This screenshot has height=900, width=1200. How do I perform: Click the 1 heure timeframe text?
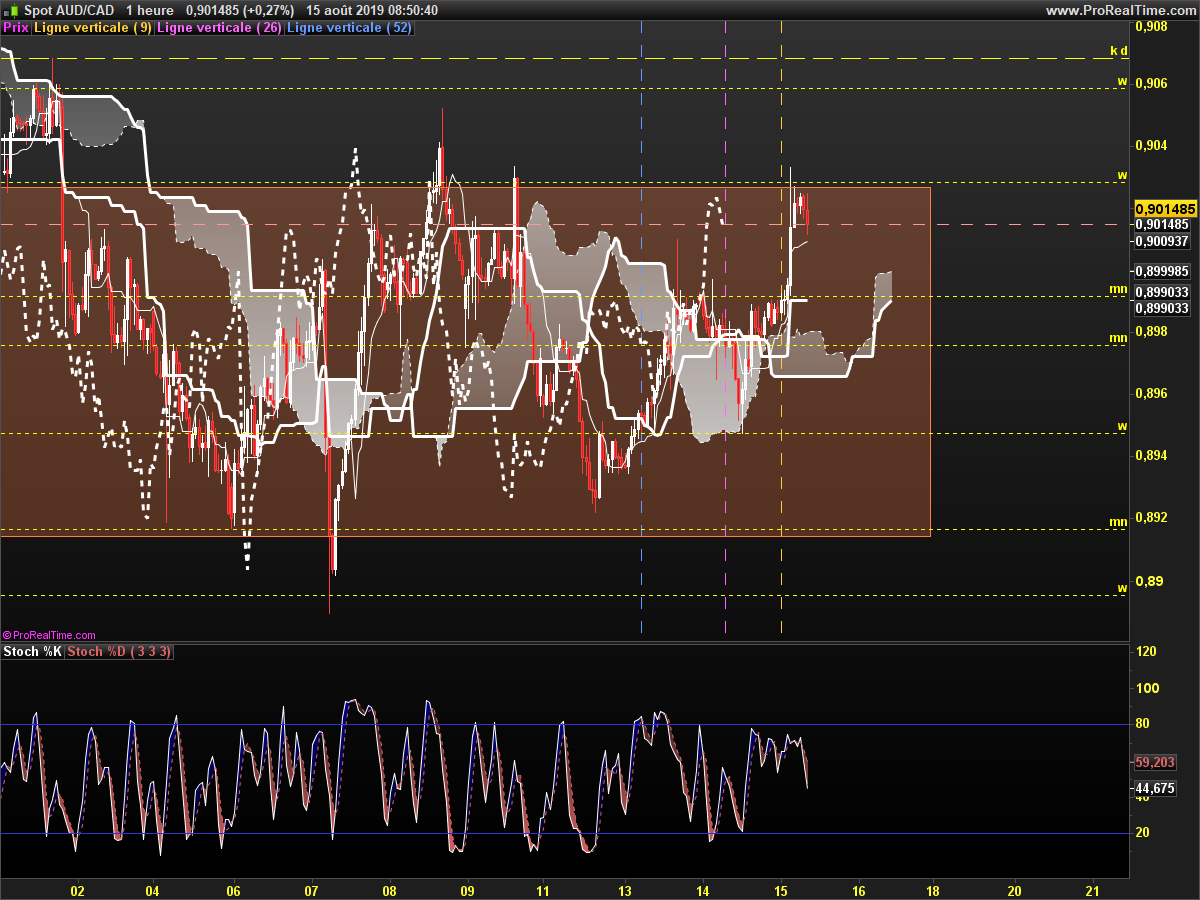click(x=149, y=10)
